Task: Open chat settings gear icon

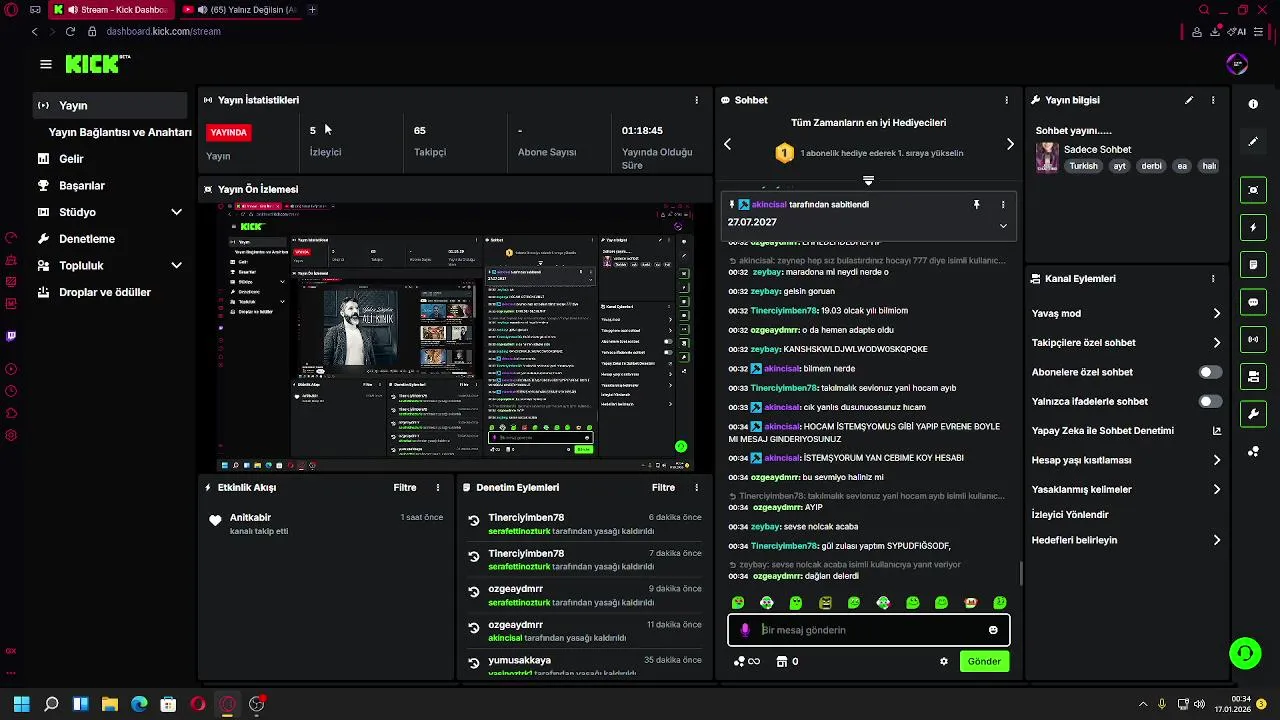Action: (943, 661)
